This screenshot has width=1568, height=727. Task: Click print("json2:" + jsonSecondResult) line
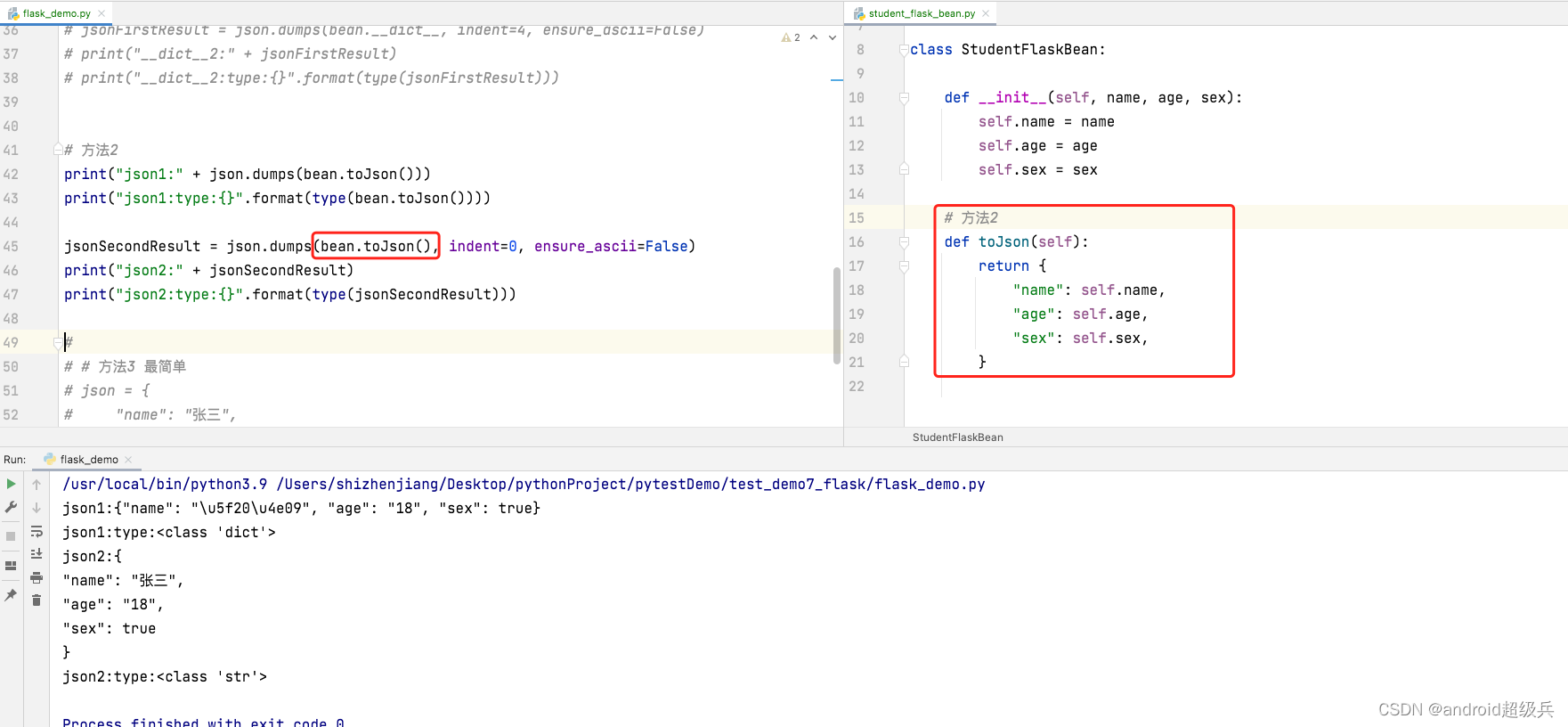[x=208, y=270]
